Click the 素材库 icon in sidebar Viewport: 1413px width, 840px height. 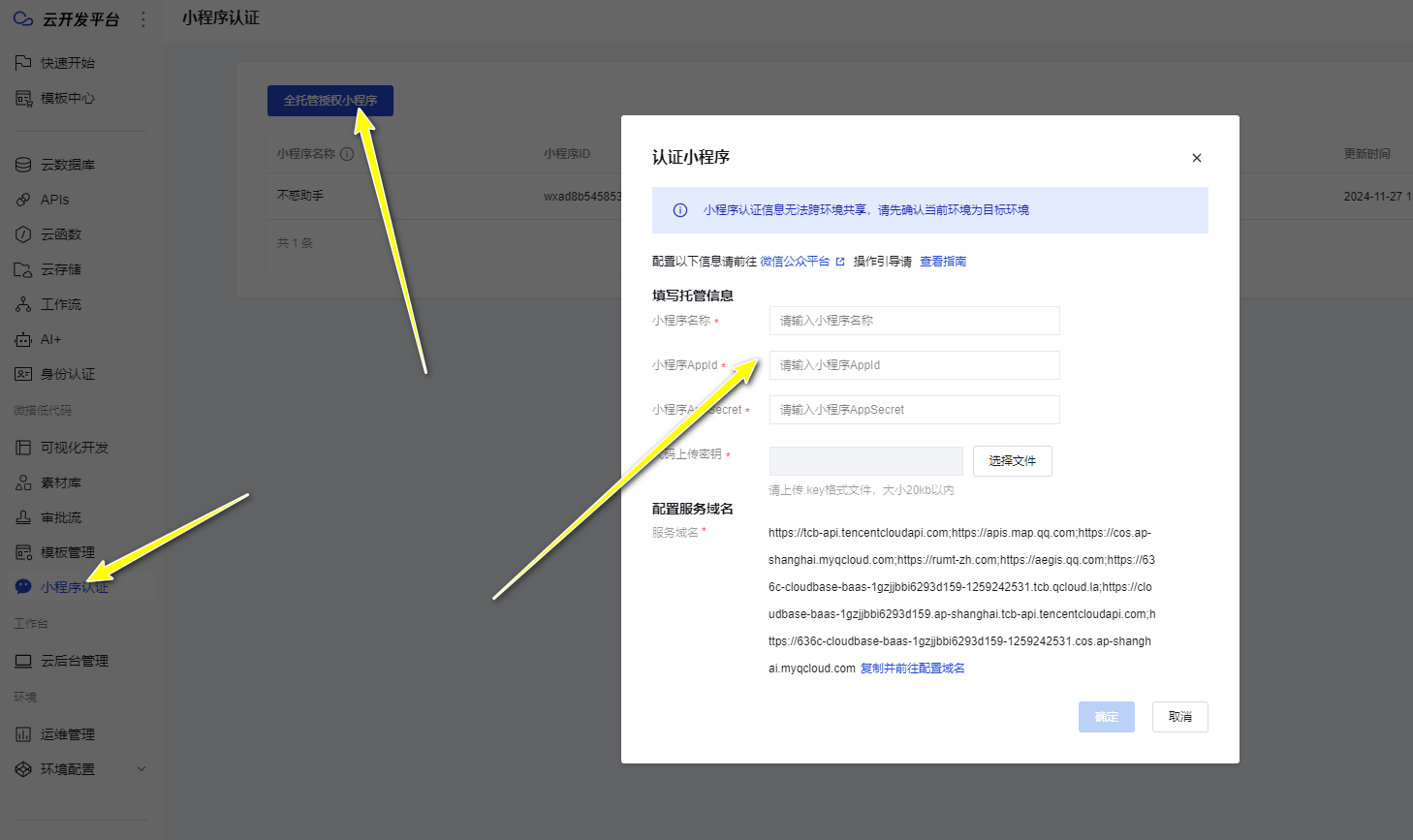point(23,482)
